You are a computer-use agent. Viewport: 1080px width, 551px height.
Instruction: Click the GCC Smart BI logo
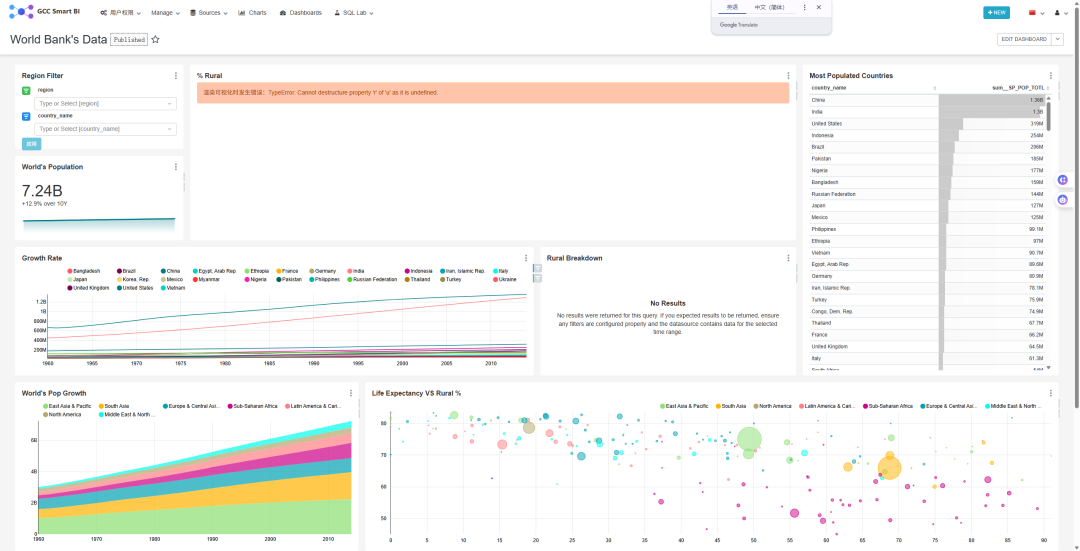click(45, 12)
